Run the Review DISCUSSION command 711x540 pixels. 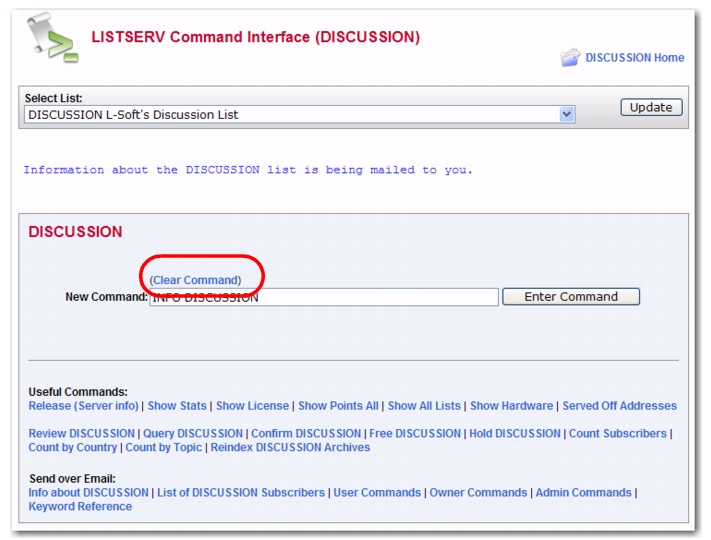click(x=81, y=434)
